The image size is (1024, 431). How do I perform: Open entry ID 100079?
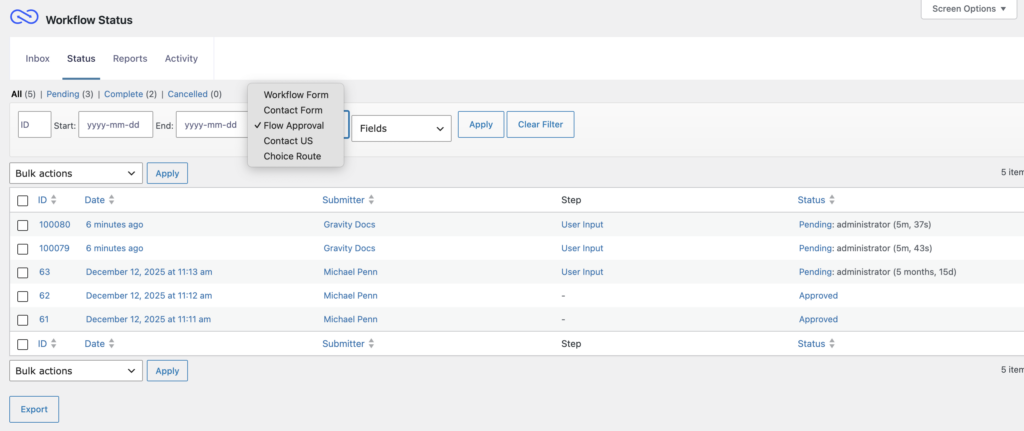point(55,249)
